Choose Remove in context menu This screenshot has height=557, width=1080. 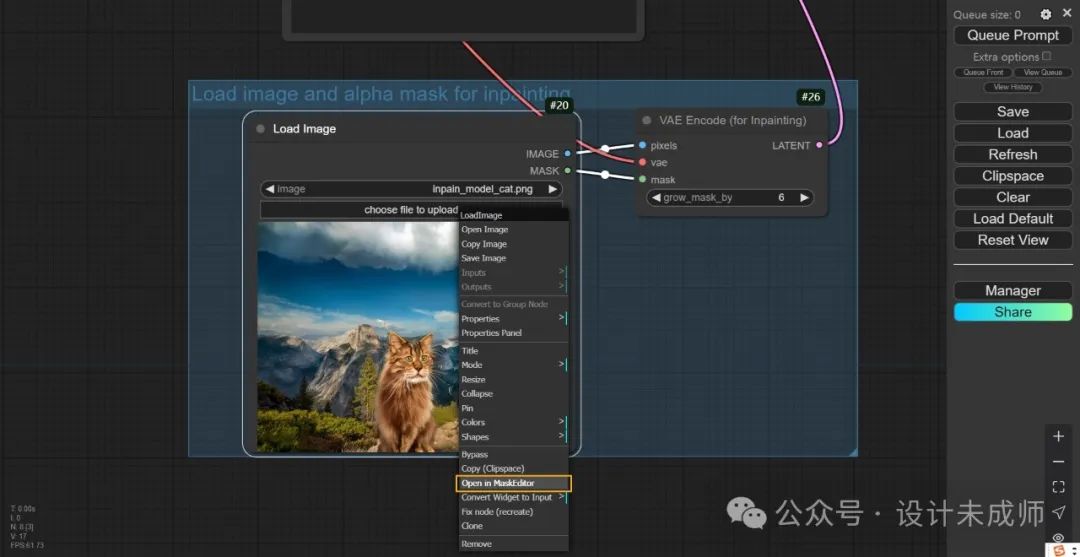tap(513, 544)
